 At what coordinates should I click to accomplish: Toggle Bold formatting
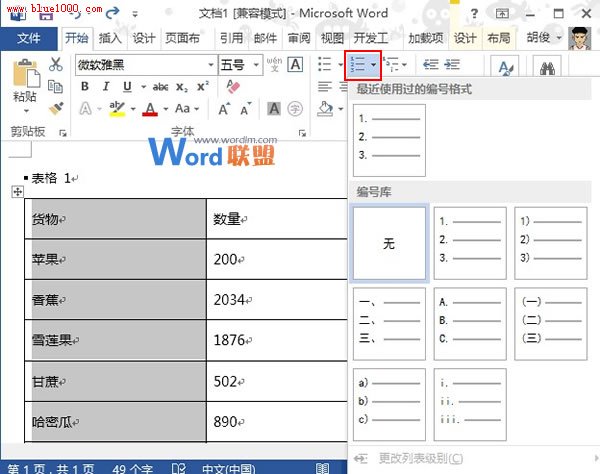(85, 87)
